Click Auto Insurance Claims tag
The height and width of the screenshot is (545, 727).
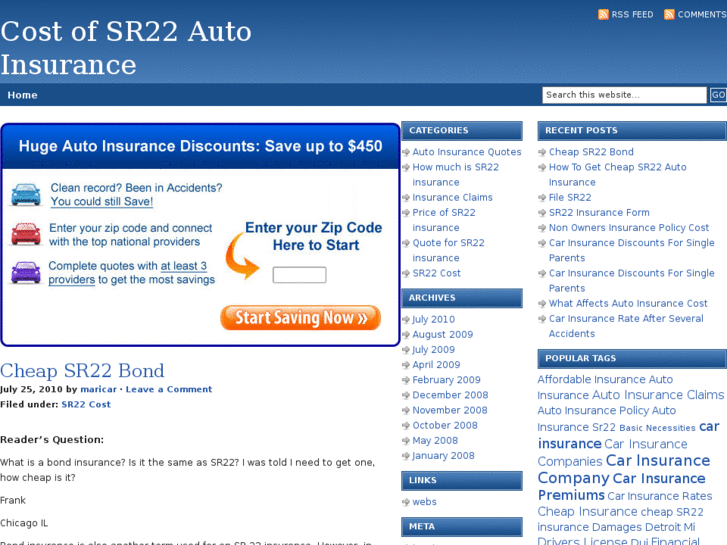pos(658,395)
